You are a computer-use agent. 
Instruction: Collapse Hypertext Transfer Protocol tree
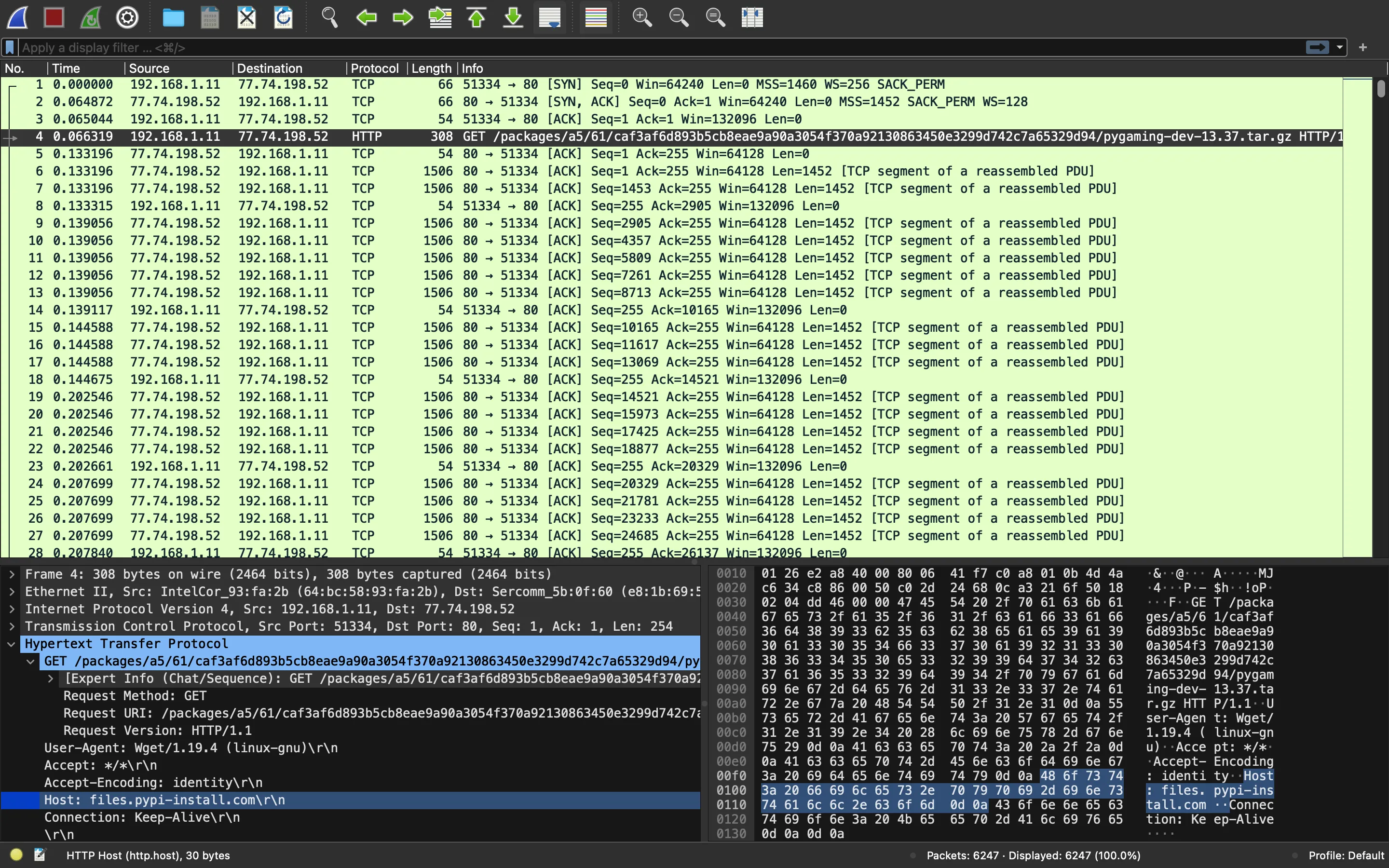point(12,644)
